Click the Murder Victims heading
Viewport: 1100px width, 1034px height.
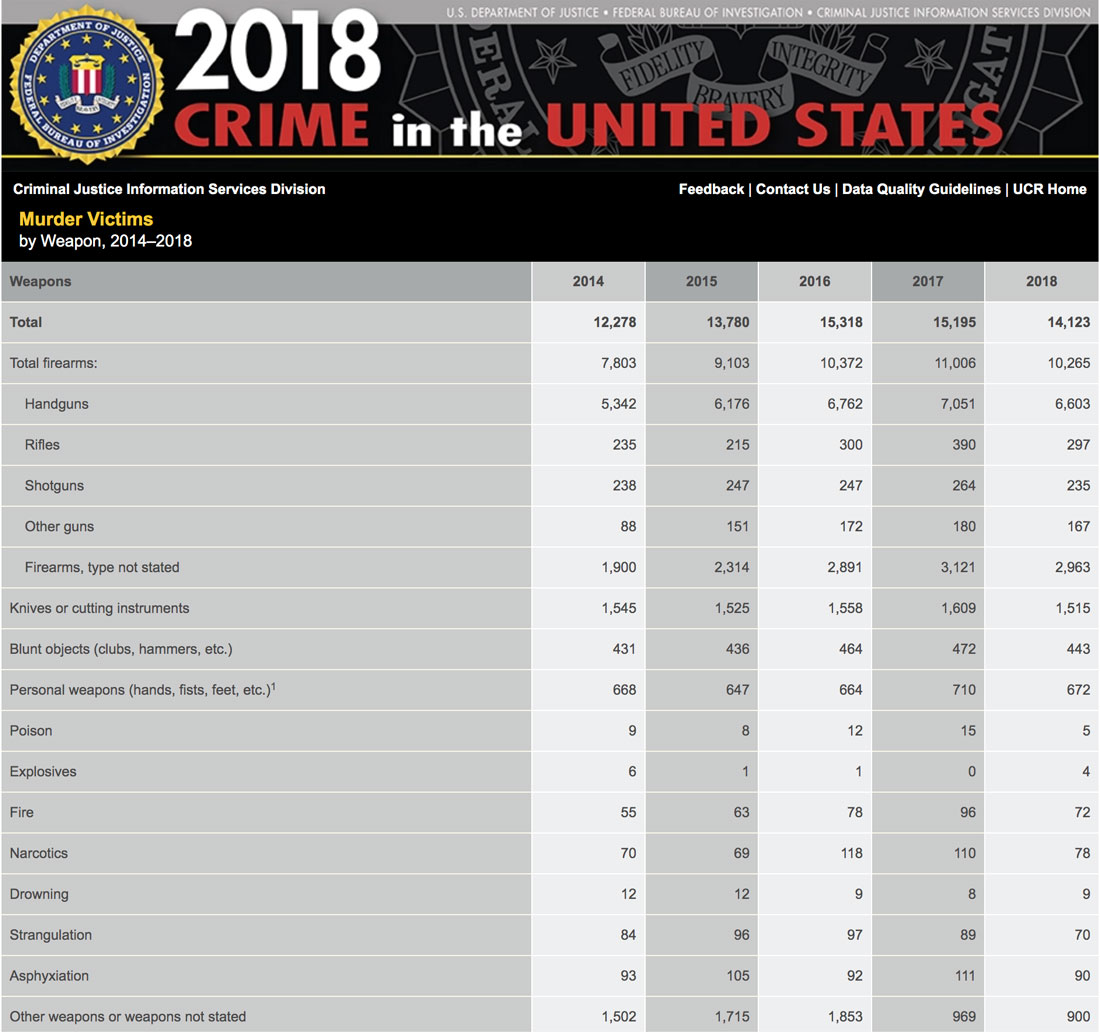coord(86,218)
